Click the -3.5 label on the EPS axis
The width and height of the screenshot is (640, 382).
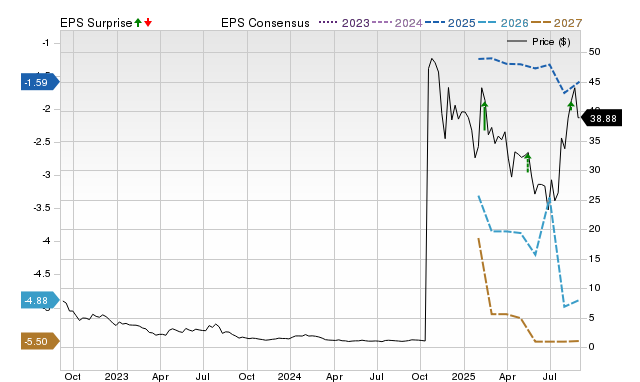tap(42, 208)
